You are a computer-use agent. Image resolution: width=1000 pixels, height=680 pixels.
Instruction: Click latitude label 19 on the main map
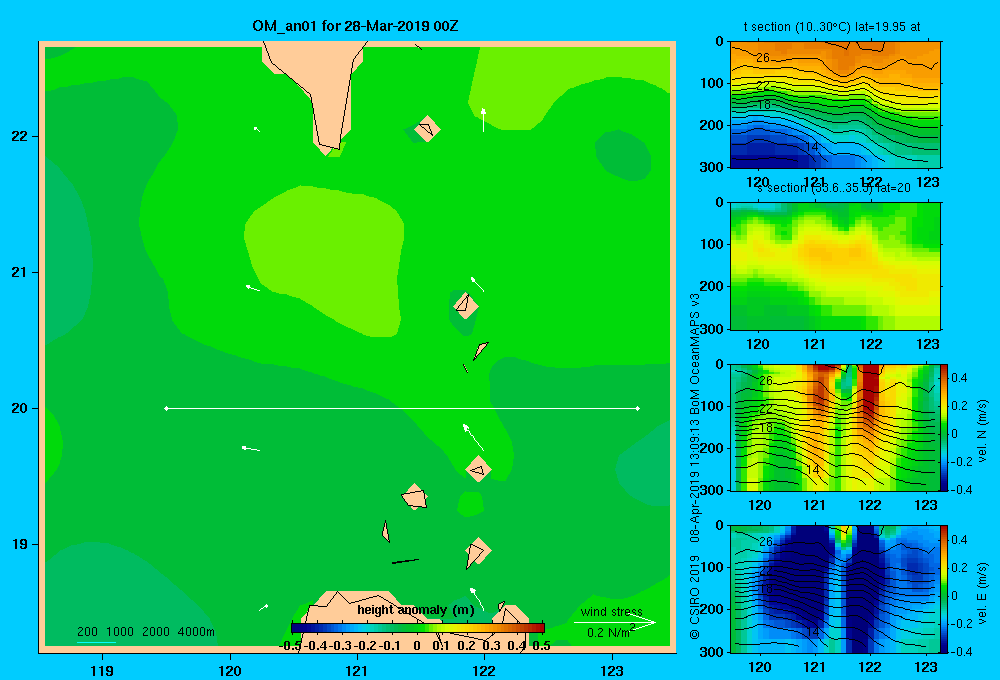(x=20, y=544)
